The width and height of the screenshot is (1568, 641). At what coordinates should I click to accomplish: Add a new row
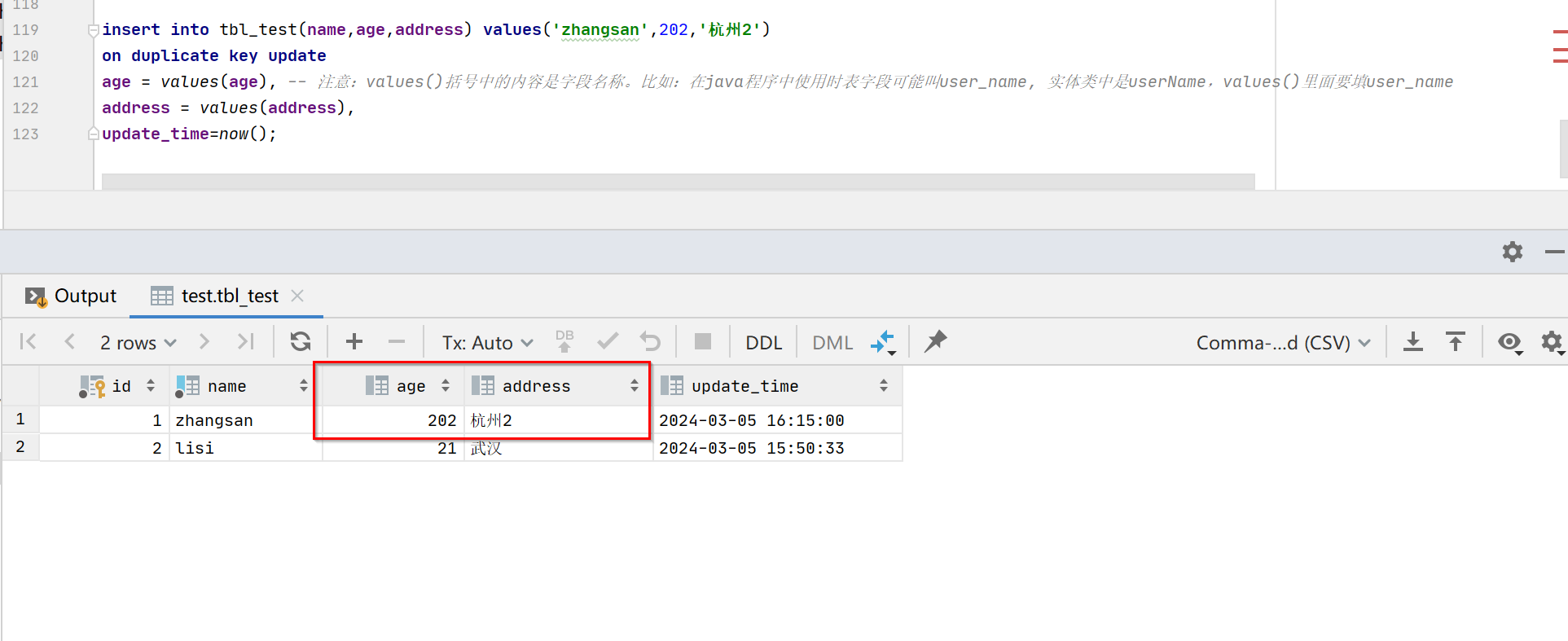[x=354, y=341]
